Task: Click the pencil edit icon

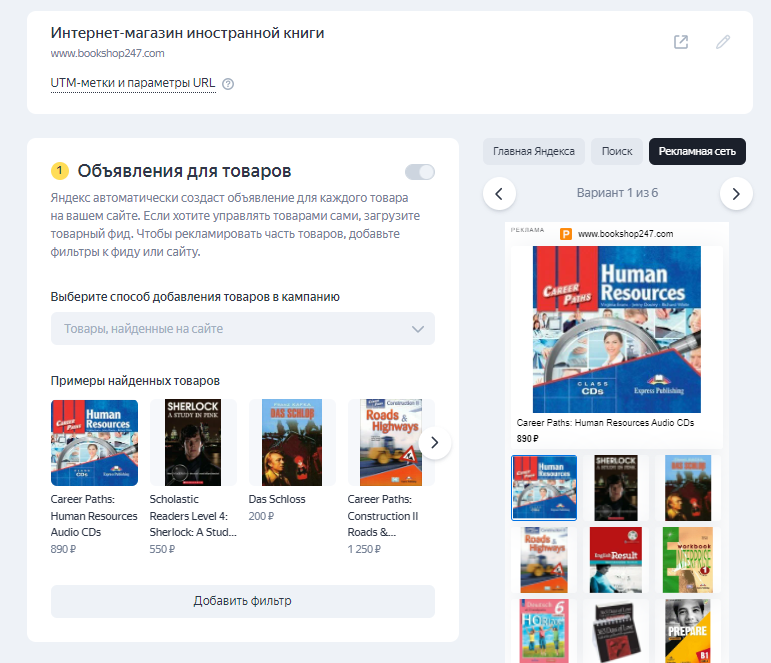Action: click(723, 42)
